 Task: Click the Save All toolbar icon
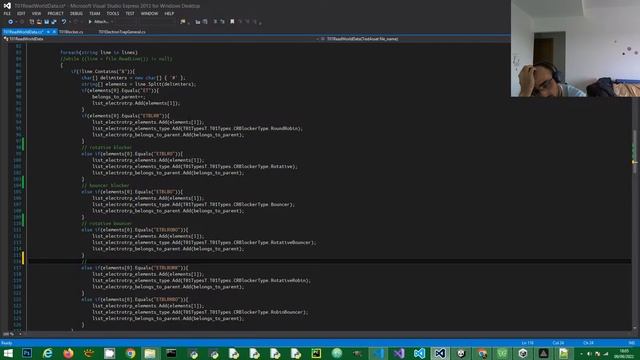54,22
